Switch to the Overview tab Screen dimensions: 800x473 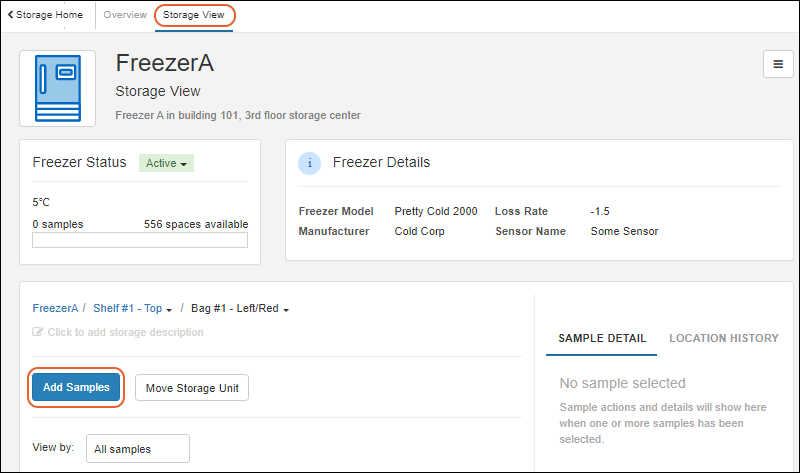pos(125,16)
